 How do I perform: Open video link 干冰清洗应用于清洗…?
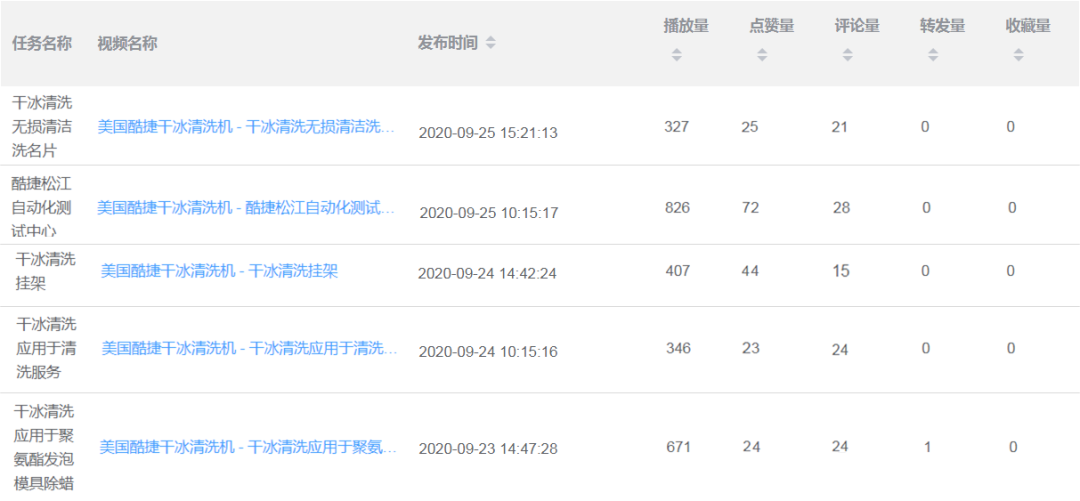point(250,348)
